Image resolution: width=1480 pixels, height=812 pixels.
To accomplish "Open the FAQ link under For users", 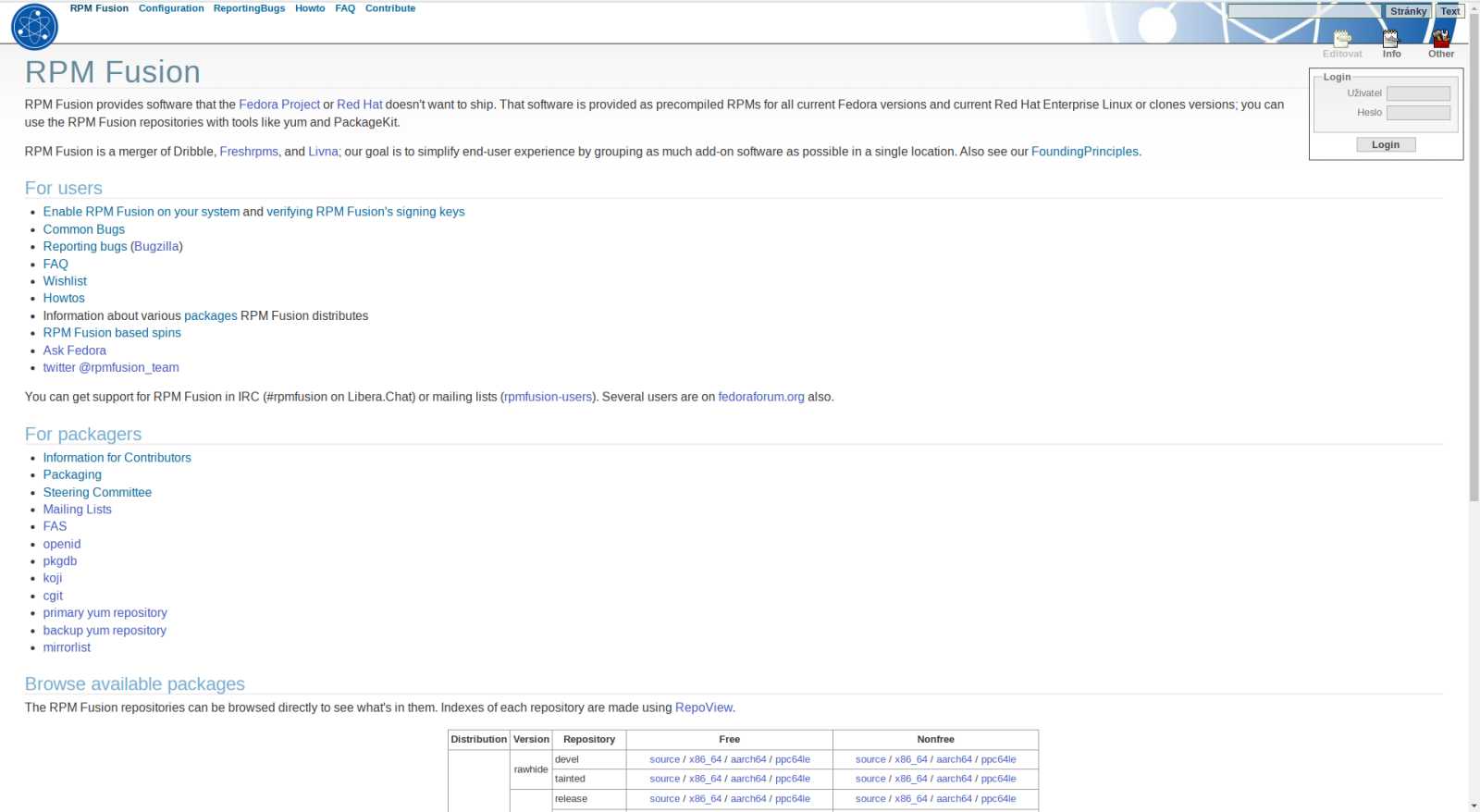I will pos(55,264).
